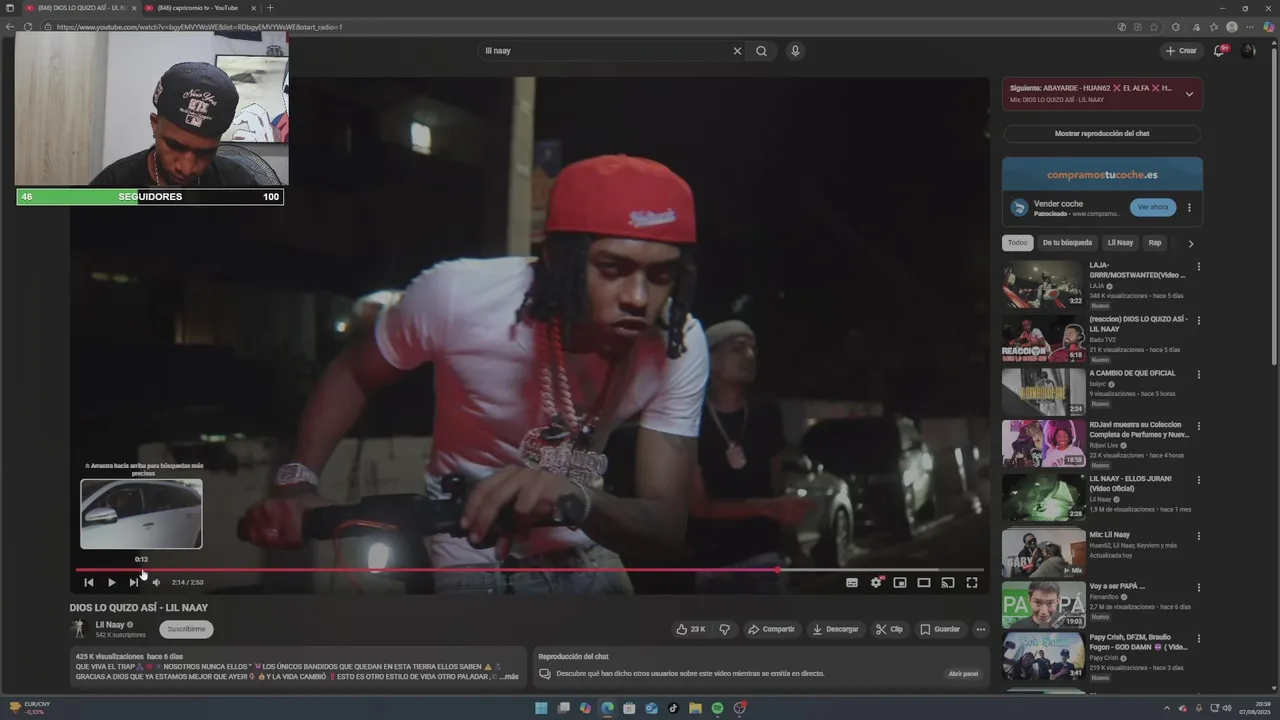Dislike the video with thumbs down
The image size is (1280, 720).
pyautogui.click(x=725, y=629)
